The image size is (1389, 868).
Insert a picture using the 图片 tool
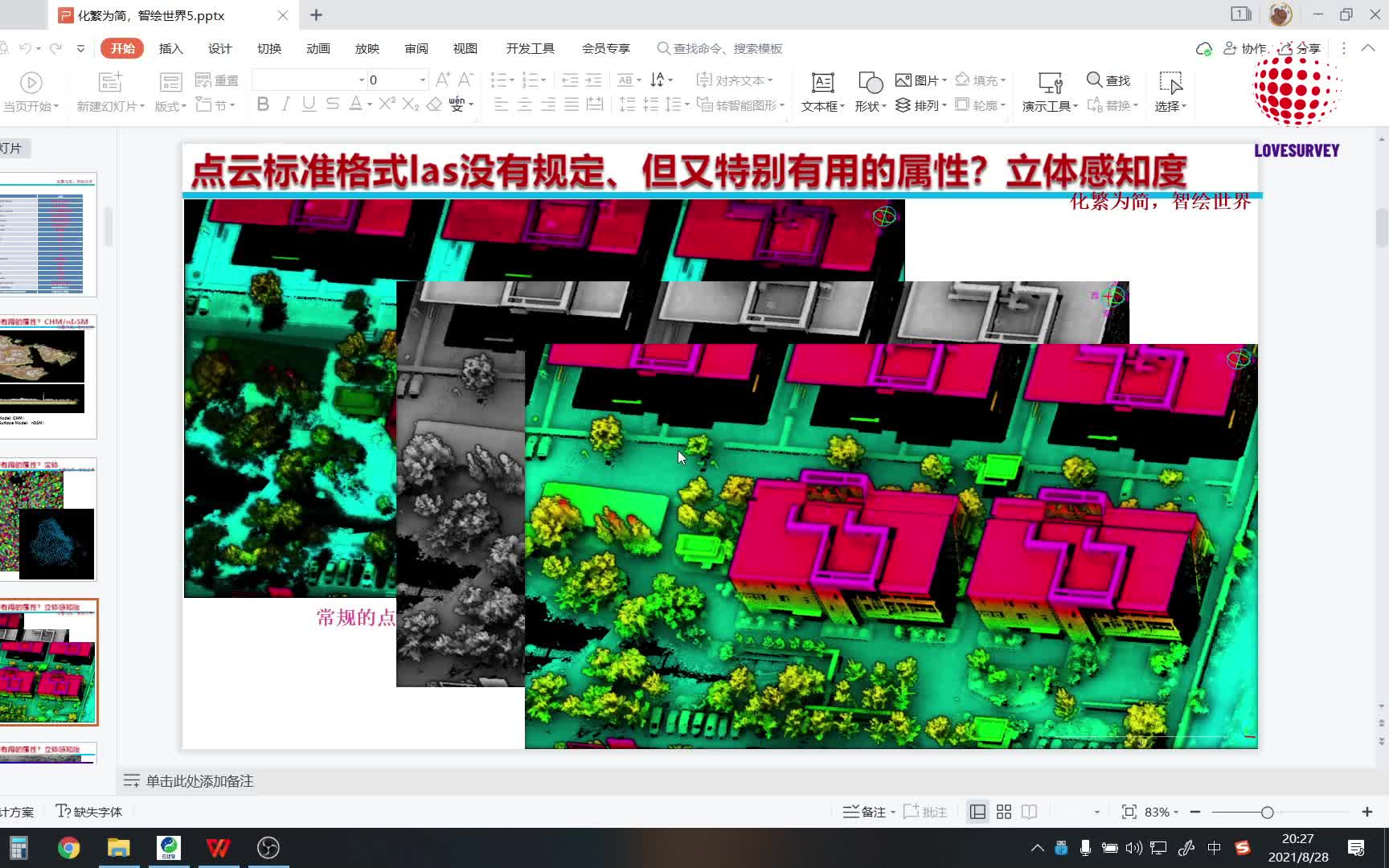tap(918, 80)
